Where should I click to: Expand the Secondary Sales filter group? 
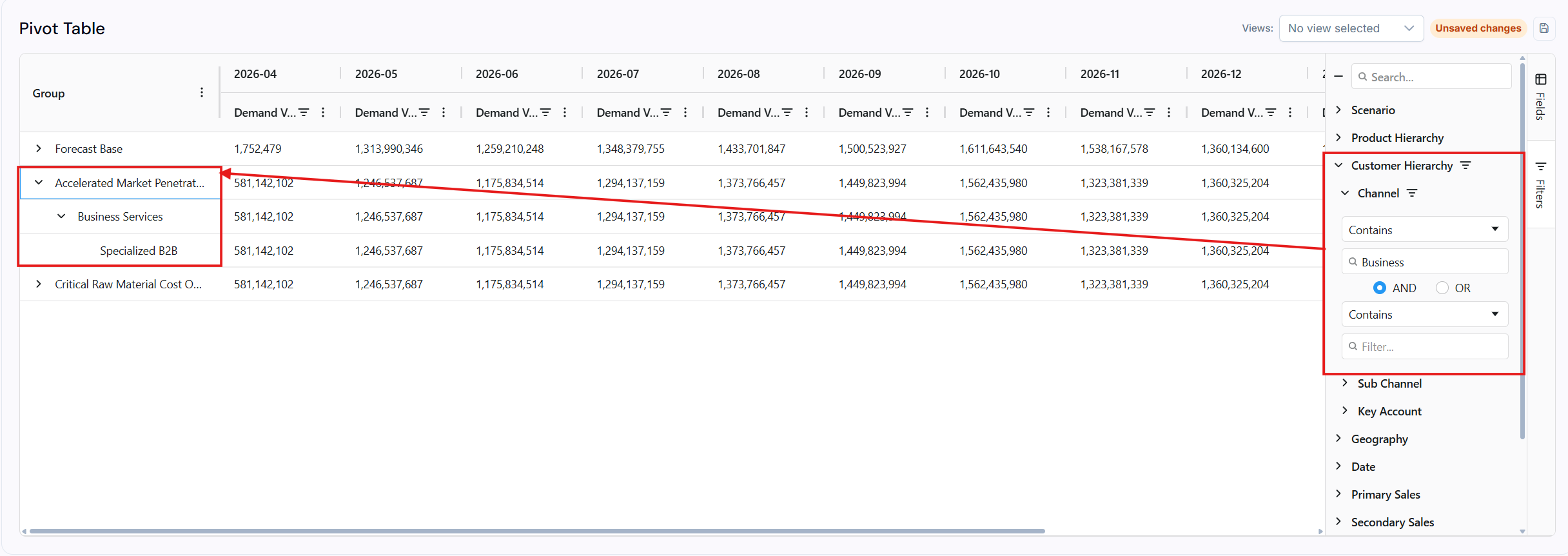[x=1338, y=522]
